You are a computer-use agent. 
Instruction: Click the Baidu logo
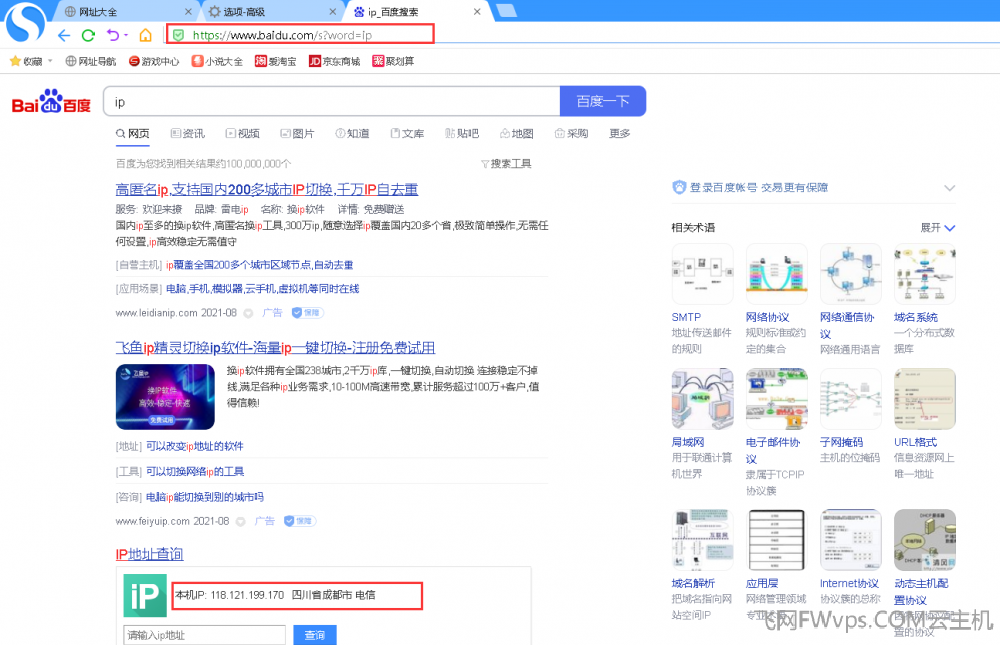point(51,102)
